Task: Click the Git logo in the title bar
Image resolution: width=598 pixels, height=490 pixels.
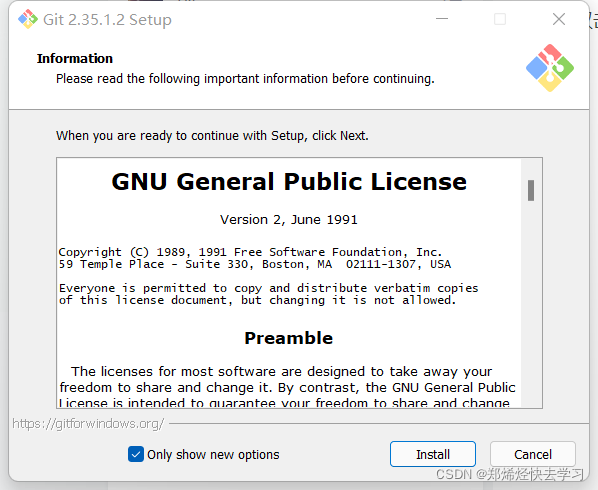Action: (28, 19)
